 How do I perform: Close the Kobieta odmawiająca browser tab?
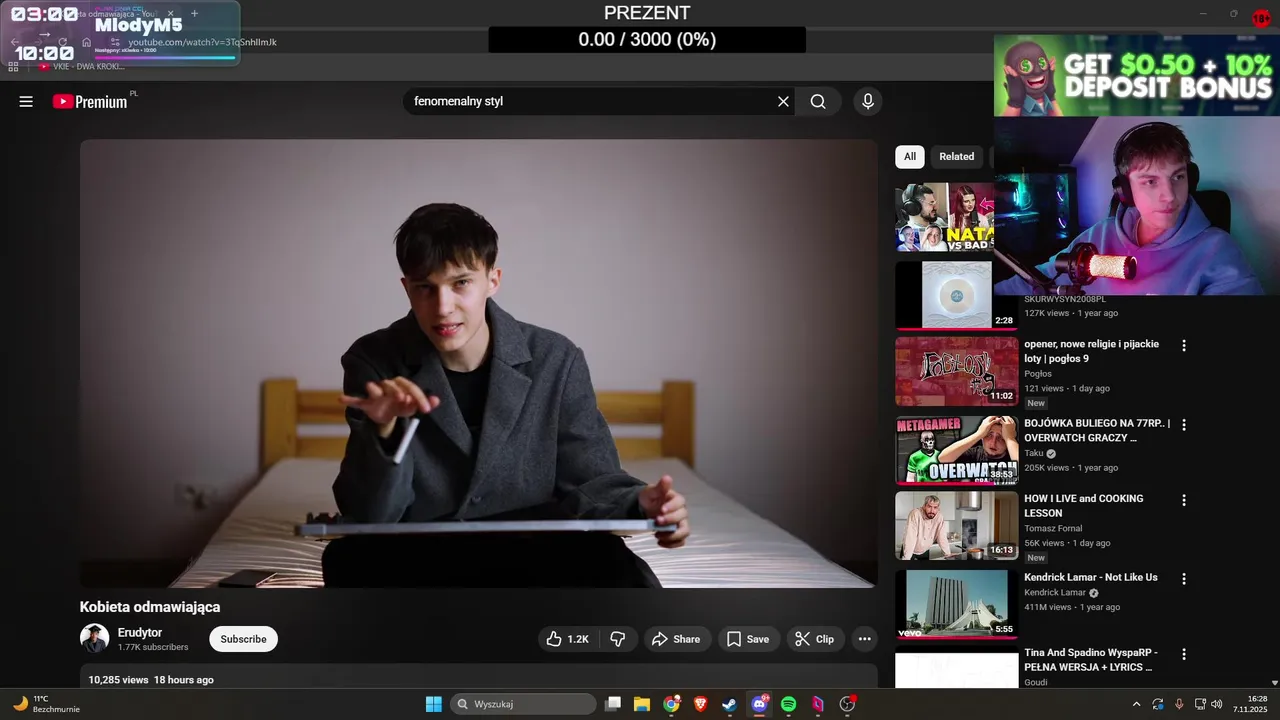170,13
